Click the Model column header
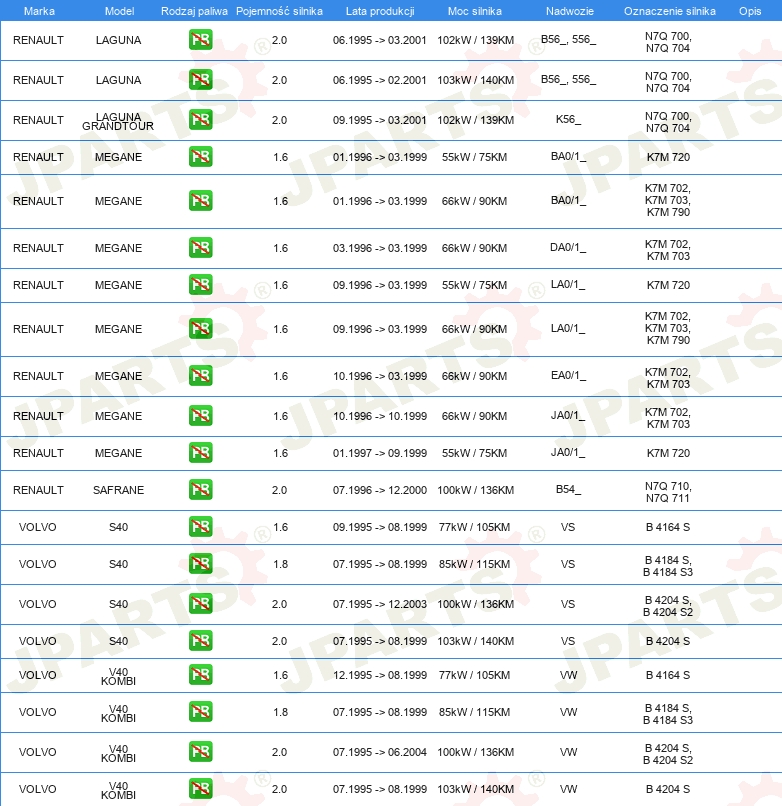Image resolution: width=782 pixels, height=806 pixels. [118, 10]
